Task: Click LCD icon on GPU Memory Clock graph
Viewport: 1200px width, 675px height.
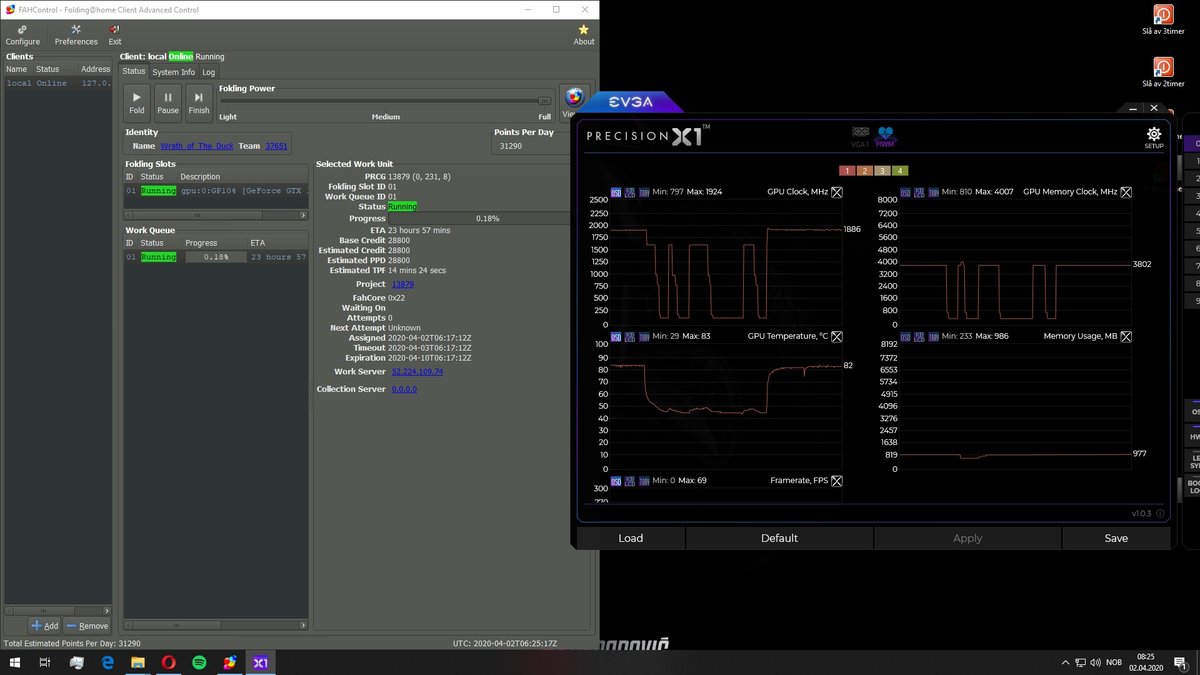Action: point(919,192)
